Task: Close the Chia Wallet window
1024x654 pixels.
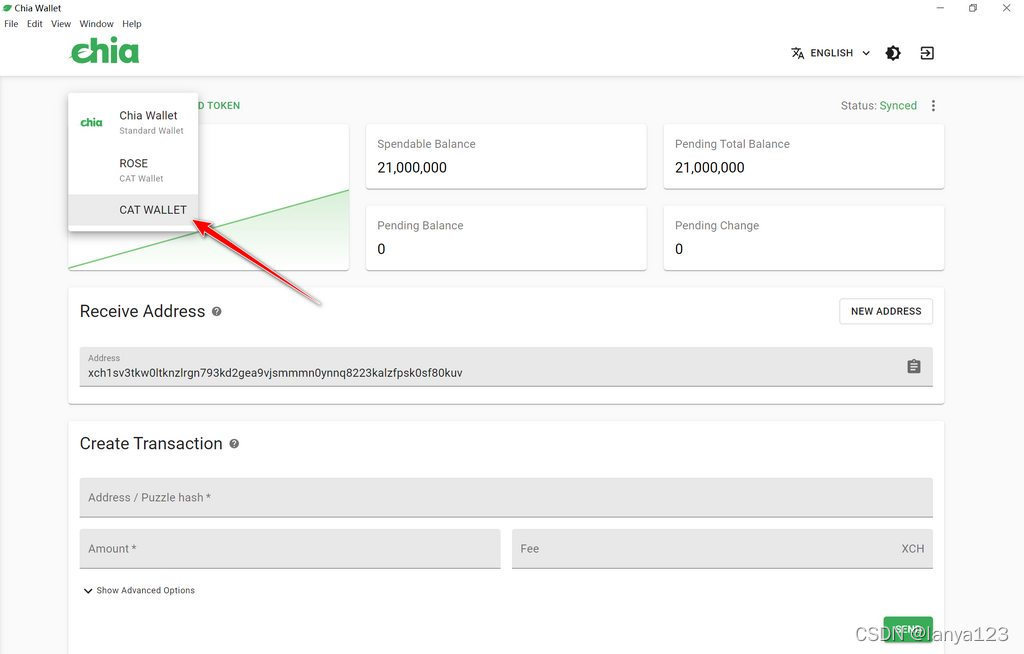Action: tap(1006, 8)
